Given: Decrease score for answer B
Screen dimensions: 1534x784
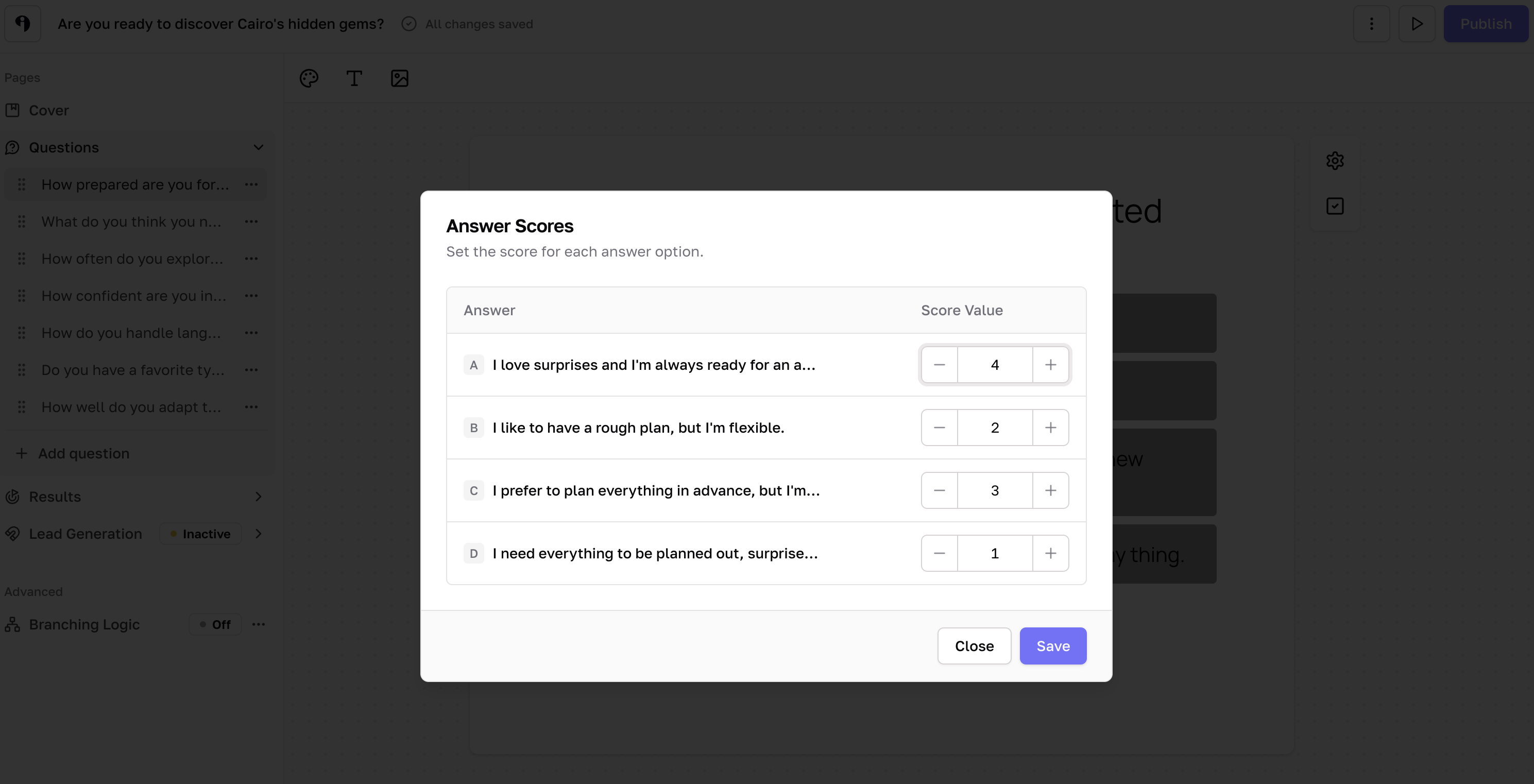Looking at the screenshot, I should point(939,428).
